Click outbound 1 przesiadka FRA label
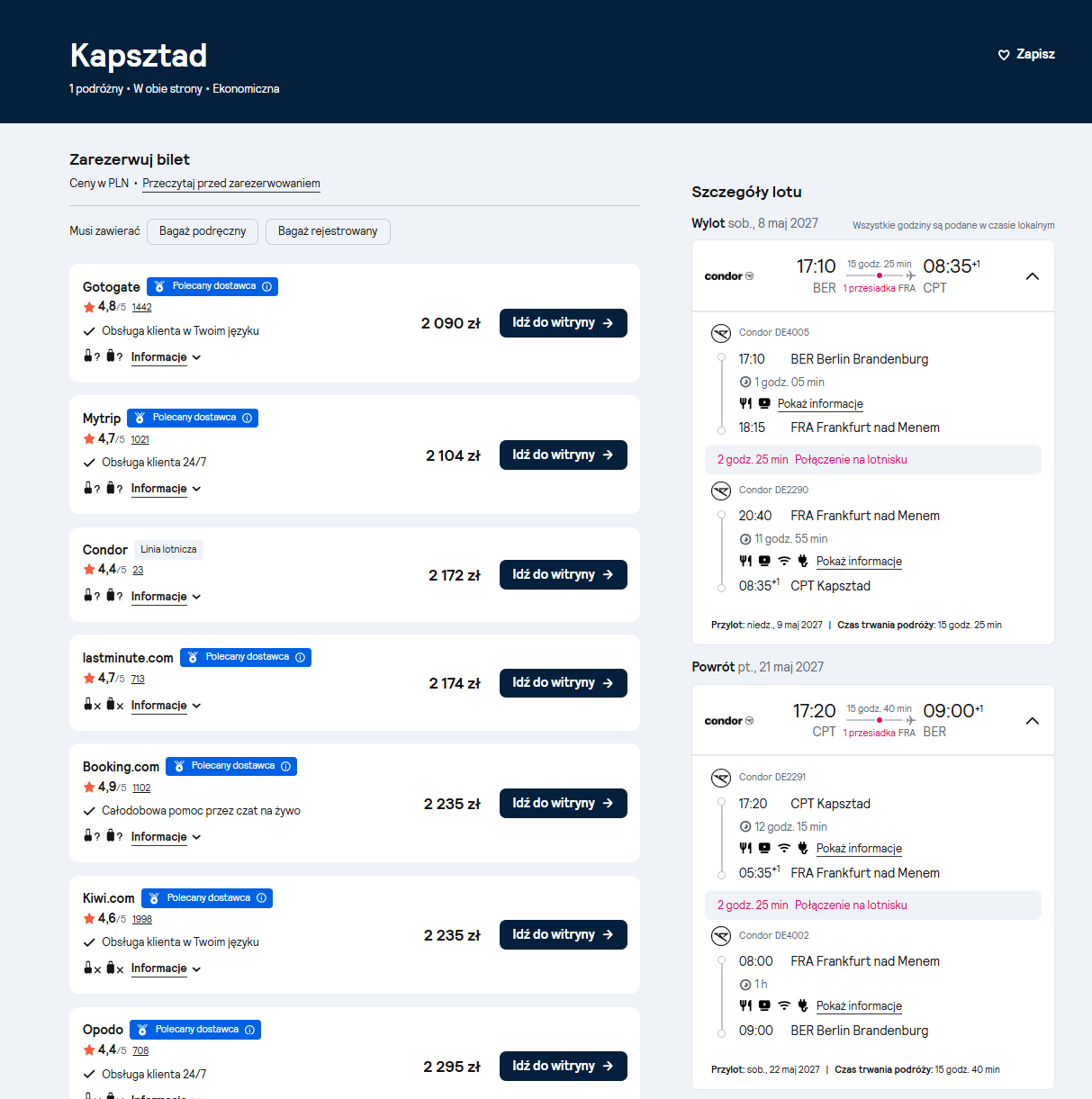Screen dimensions: 1092x1099 (879, 289)
